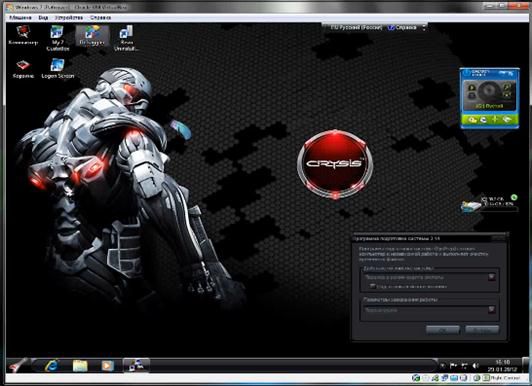Show hidden tray icons arrow
The image size is (532, 386).
click(x=443, y=365)
